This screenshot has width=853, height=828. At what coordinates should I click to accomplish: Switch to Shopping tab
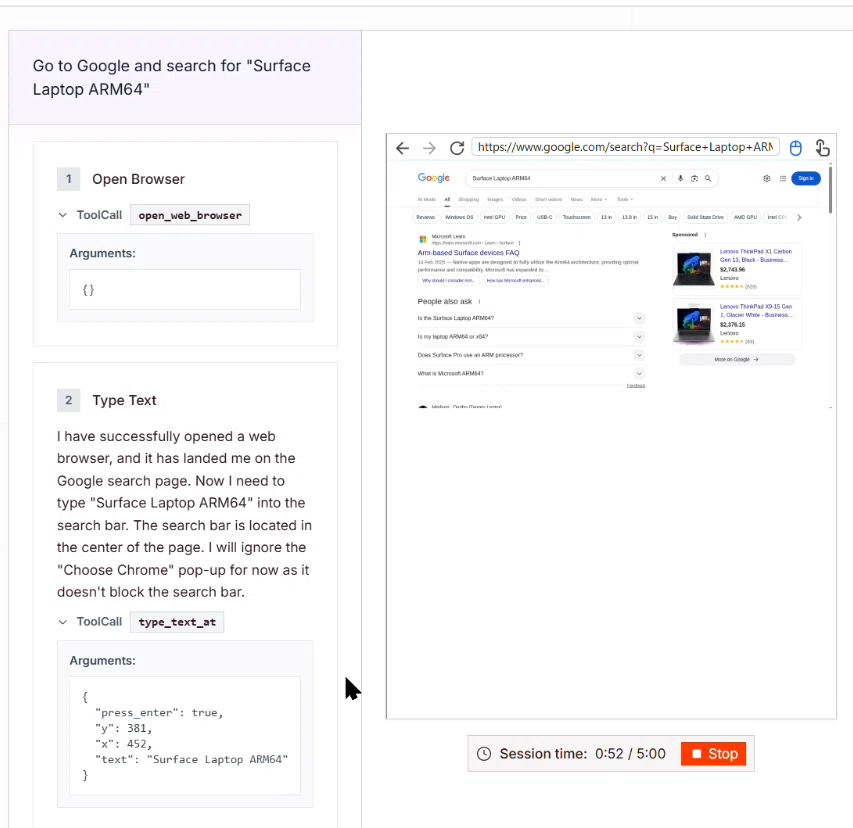click(x=468, y=200)
